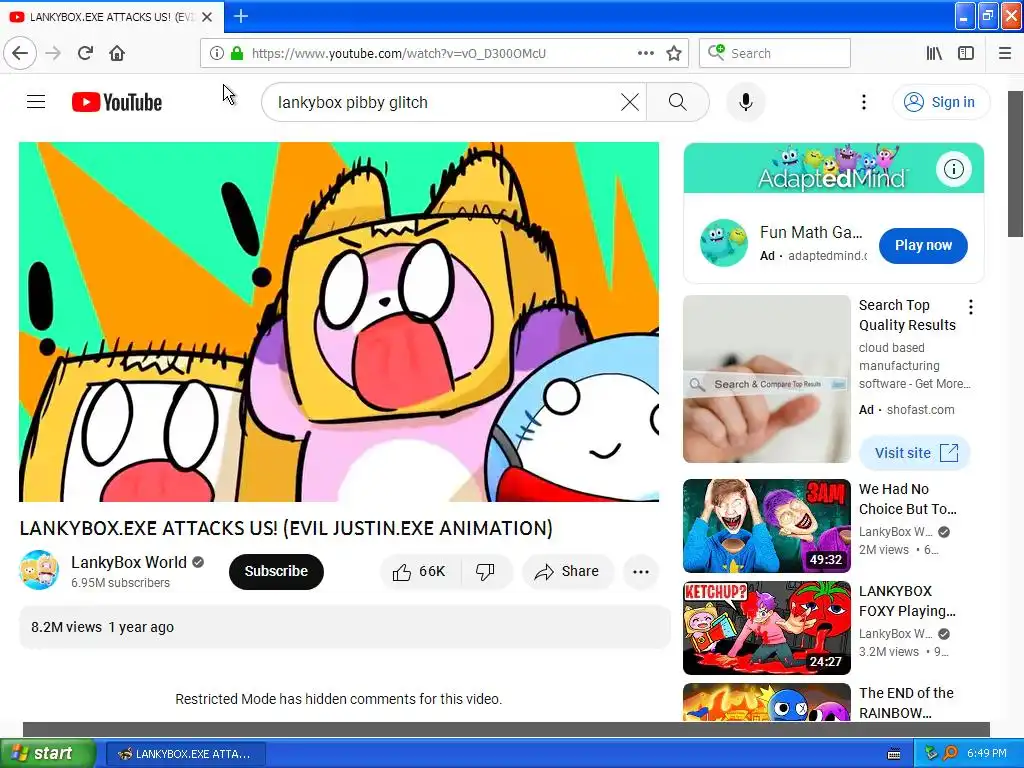
Task: Open the We Had No Choice thumbnail
Action: tap(767, 526)
